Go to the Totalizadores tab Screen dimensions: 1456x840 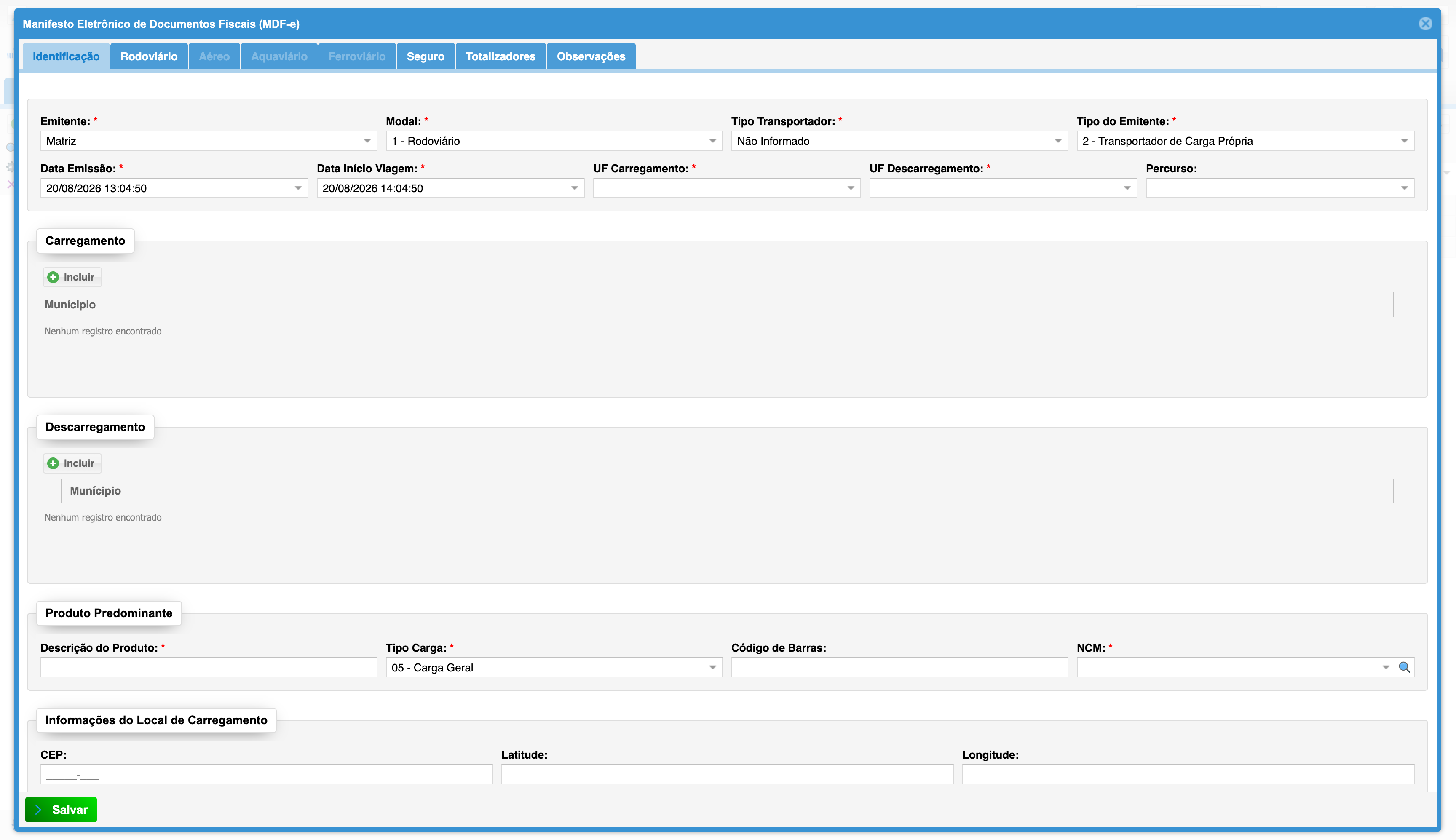(x=501, y=56)
